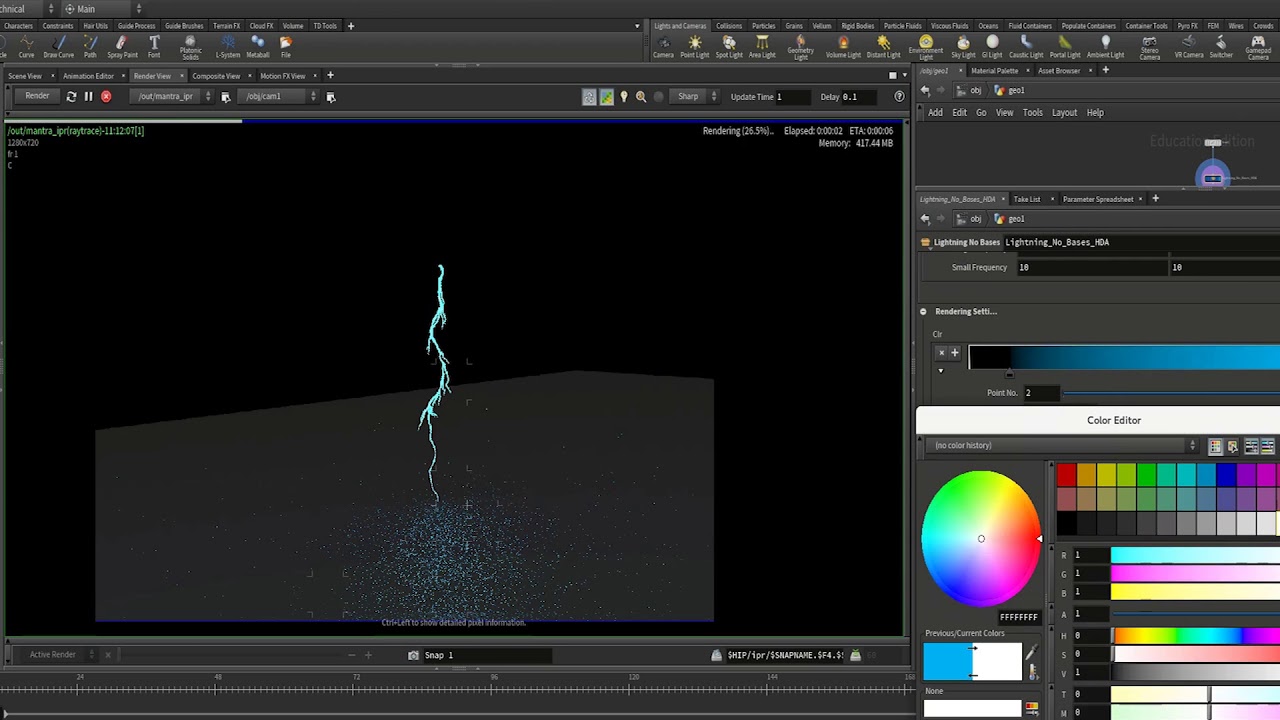Open the color history dropdown

1061,445
